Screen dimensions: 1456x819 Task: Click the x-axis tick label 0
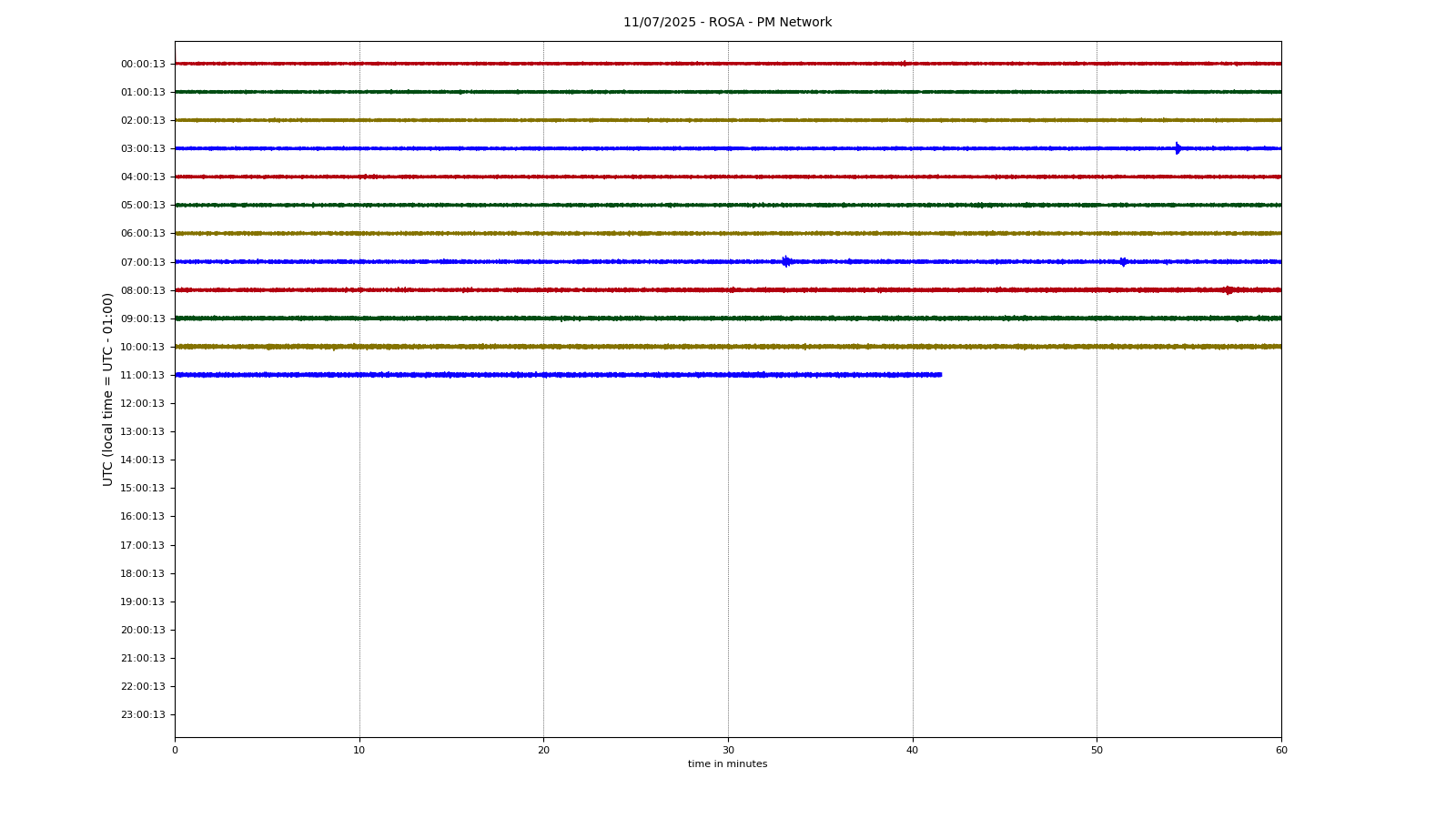pos(175,750)
